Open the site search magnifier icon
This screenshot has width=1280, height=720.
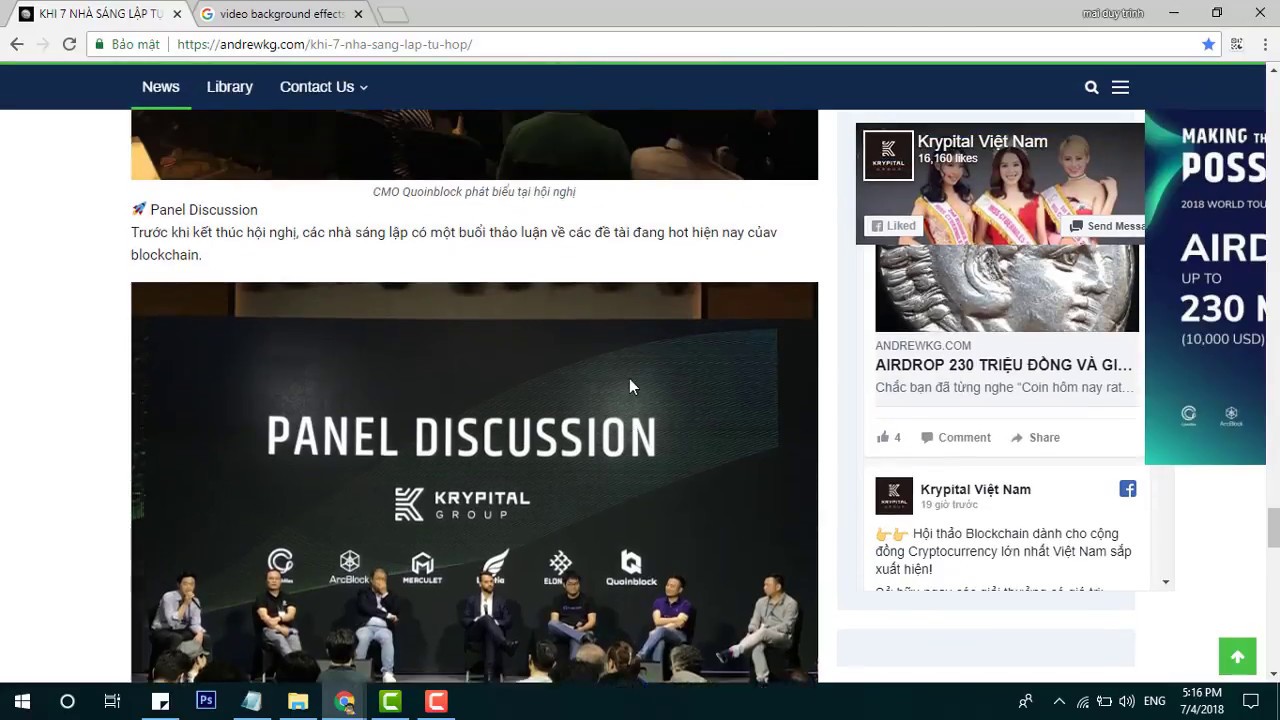point(1092,87)
